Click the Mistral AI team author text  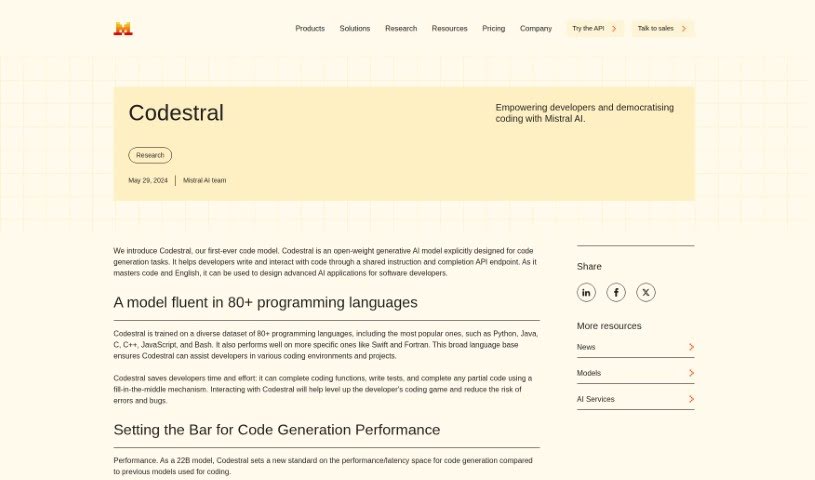pyautogui.click(x=205, y=180)
